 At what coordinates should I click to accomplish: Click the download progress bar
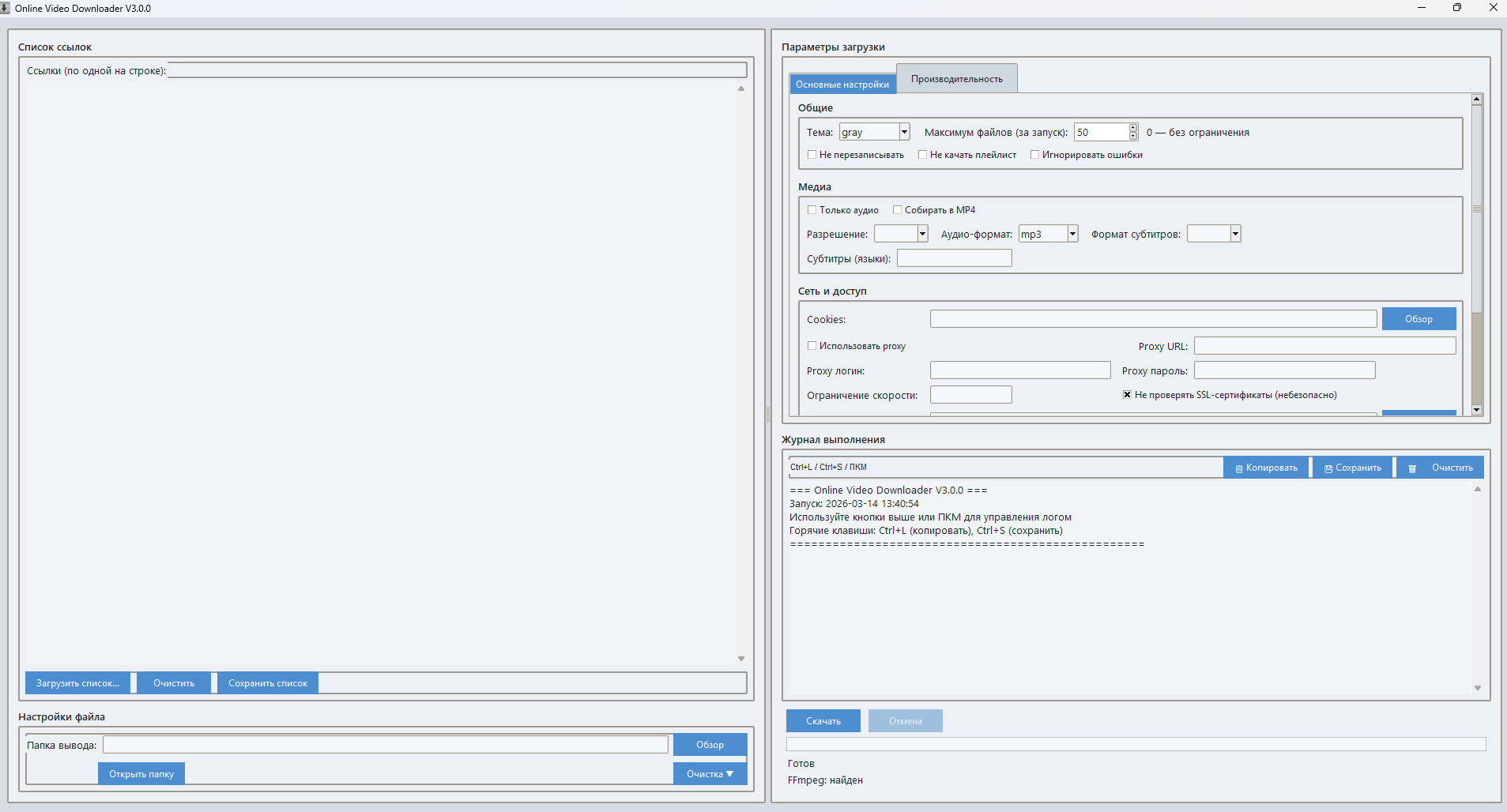point(1136,744)
